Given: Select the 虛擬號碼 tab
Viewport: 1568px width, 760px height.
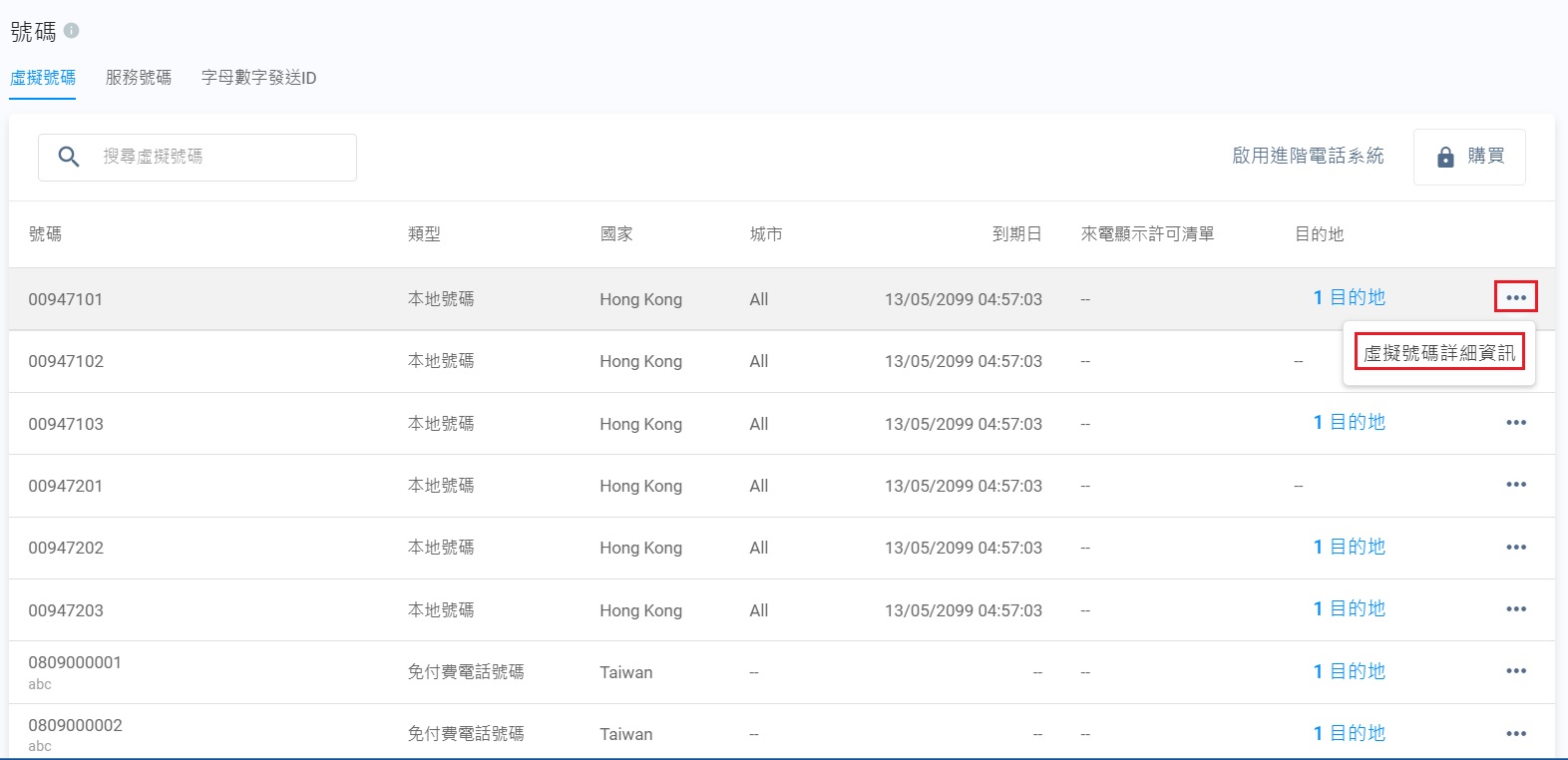Looking at the screenshot, I should 43,78.
